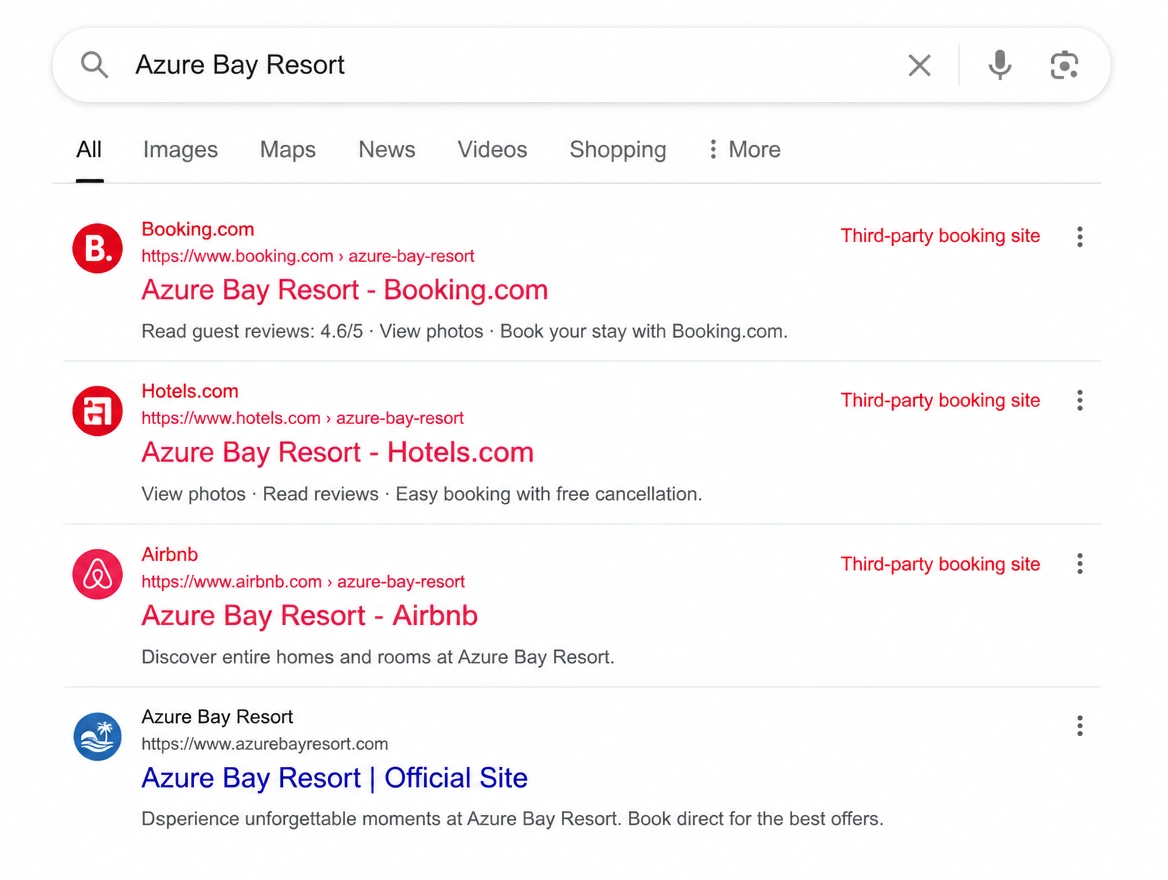Open the three-dot menu for the Booking.com result
Screen dimensions: 1168x880
tap(1079, 237)
